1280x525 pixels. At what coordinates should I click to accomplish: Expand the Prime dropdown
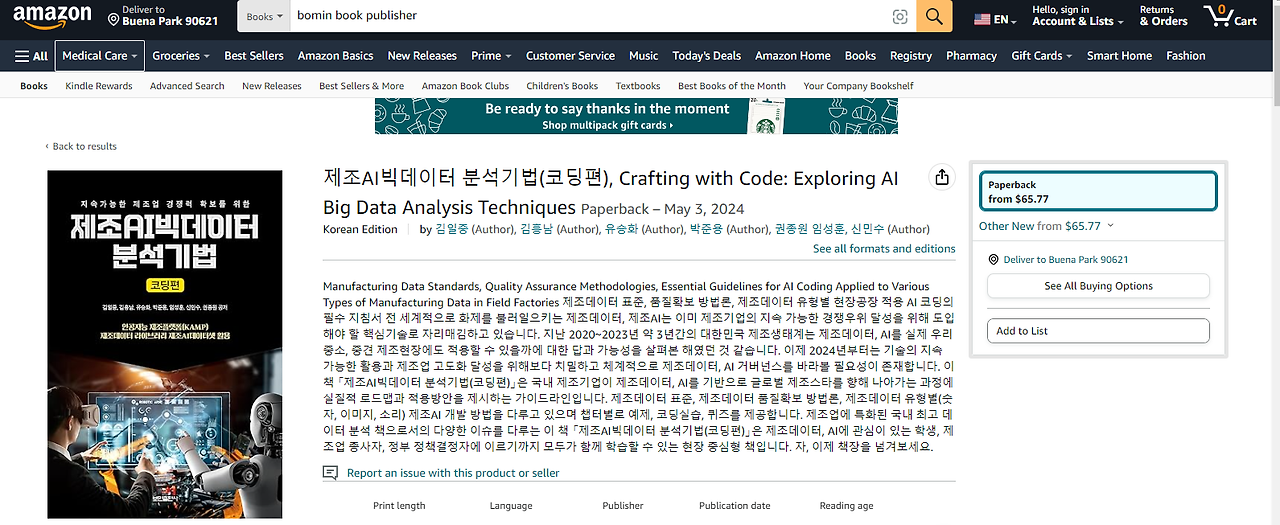point(490,56)
